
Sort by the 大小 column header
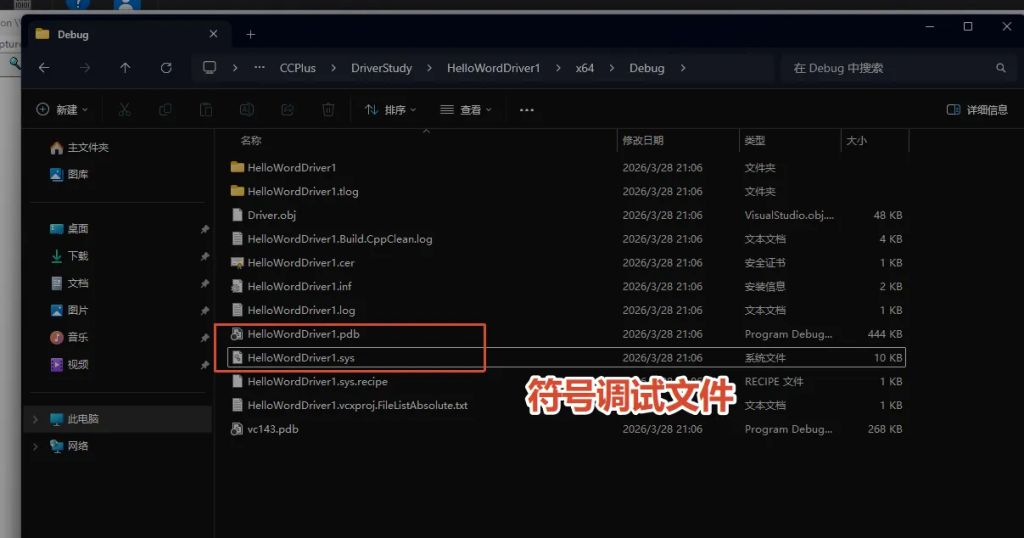click(x=856, y=140)
